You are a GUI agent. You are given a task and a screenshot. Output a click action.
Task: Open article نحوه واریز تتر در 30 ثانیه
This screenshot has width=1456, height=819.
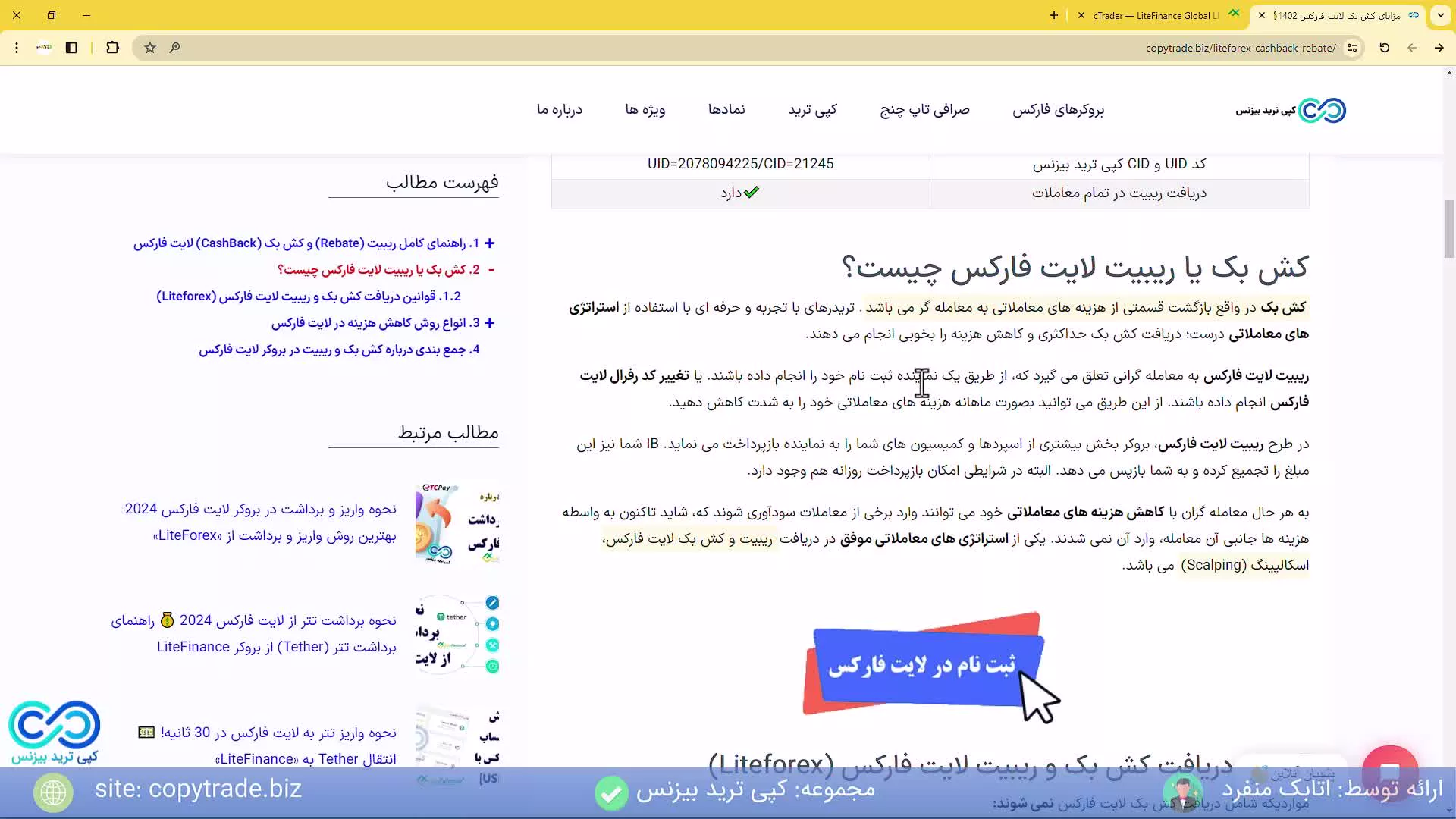pyautogui.click(x=268, y=745)
